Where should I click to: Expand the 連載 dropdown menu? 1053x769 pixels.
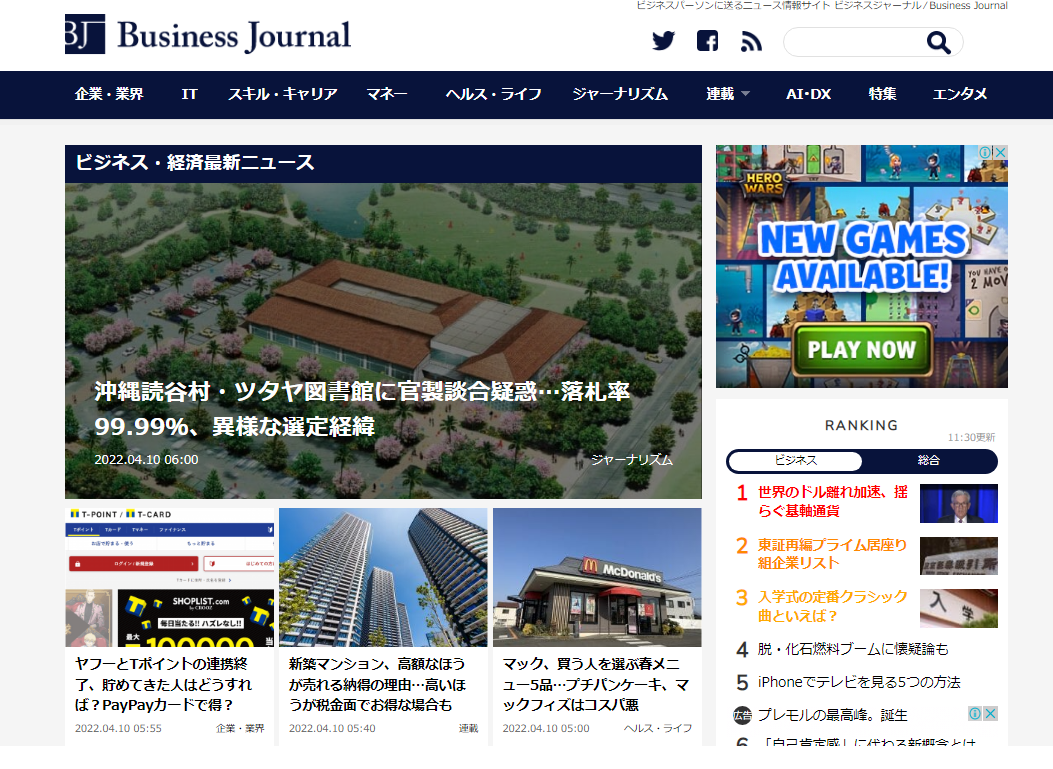[x=727, y=95]
